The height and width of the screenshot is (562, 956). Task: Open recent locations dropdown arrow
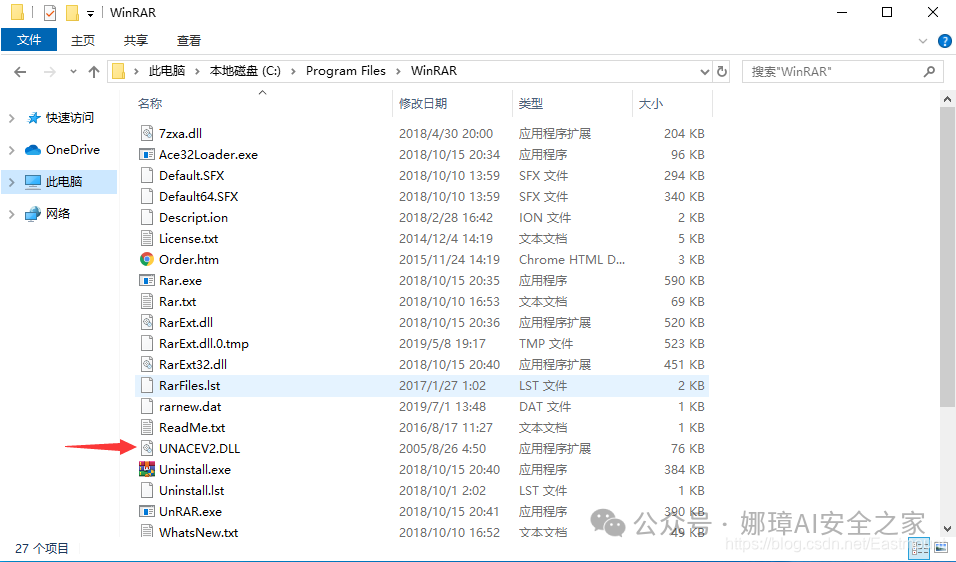point(73,72)
